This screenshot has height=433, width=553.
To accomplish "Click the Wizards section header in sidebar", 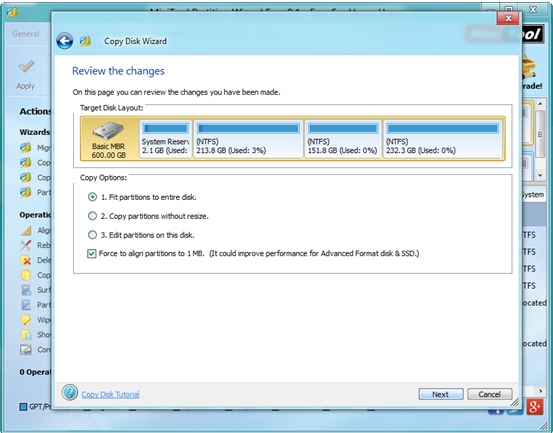I will click(35, 132).
